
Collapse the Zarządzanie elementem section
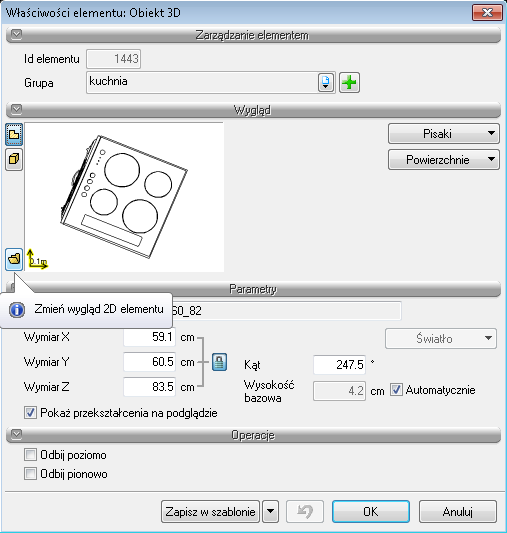[16, 34]
